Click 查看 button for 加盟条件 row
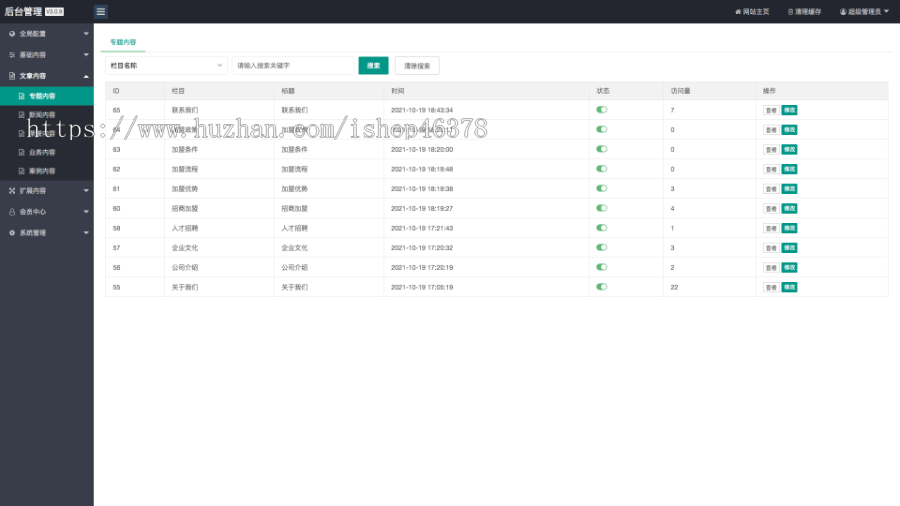Image resolution: width=900 pixels, height=506 pixels. click(x=771, y=149)
